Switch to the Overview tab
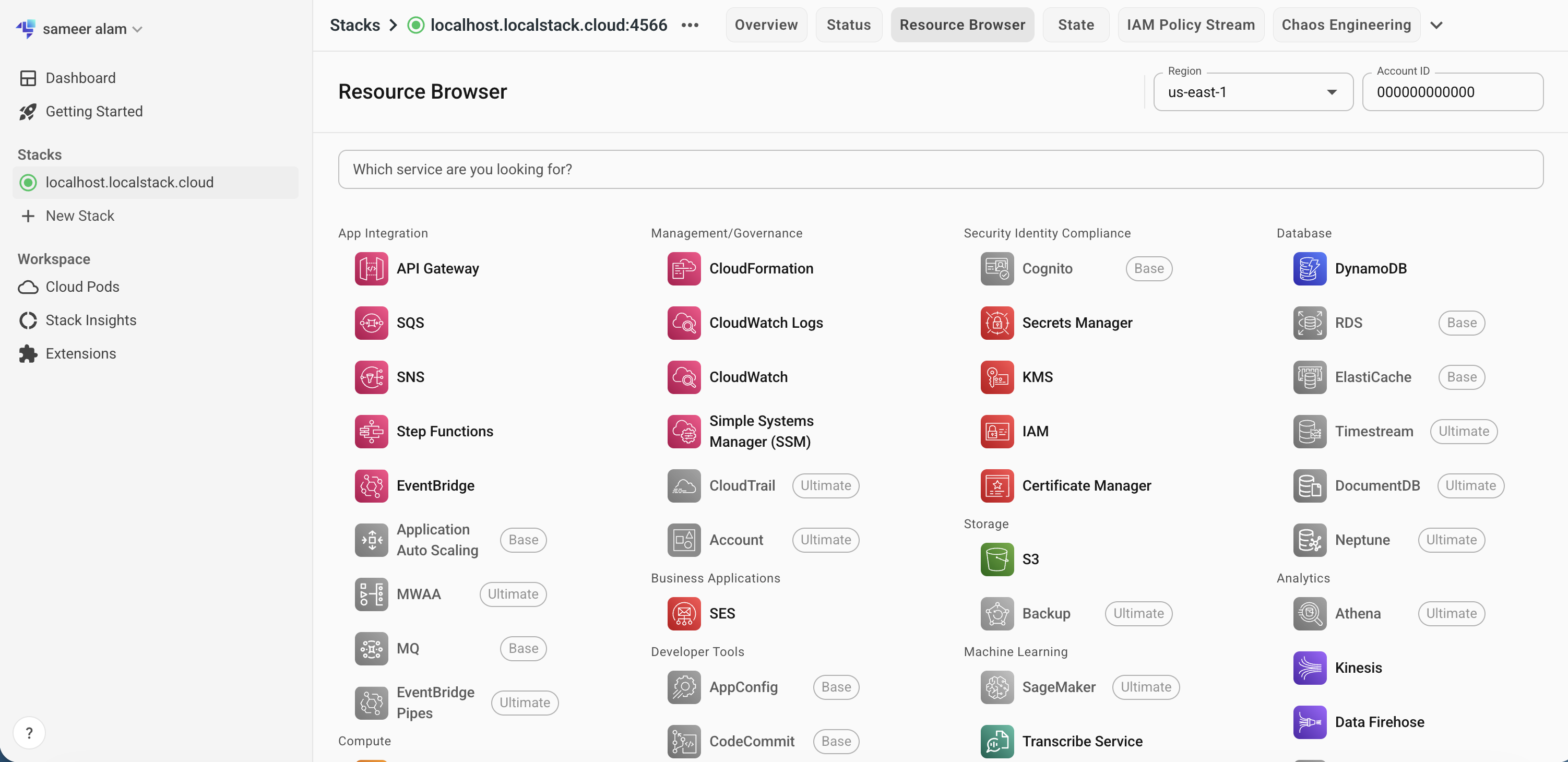1568x762 pixels. coord(766,25)
